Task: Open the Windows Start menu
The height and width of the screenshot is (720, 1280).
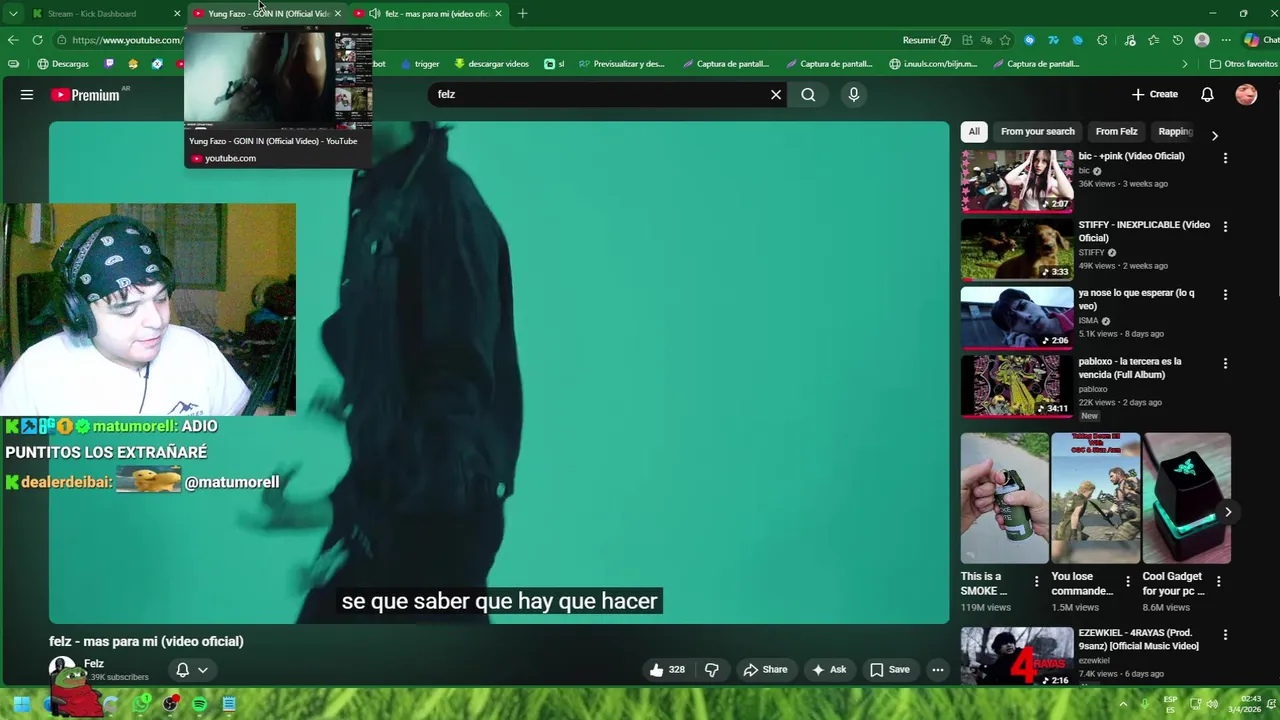Action: pos(22,704)
